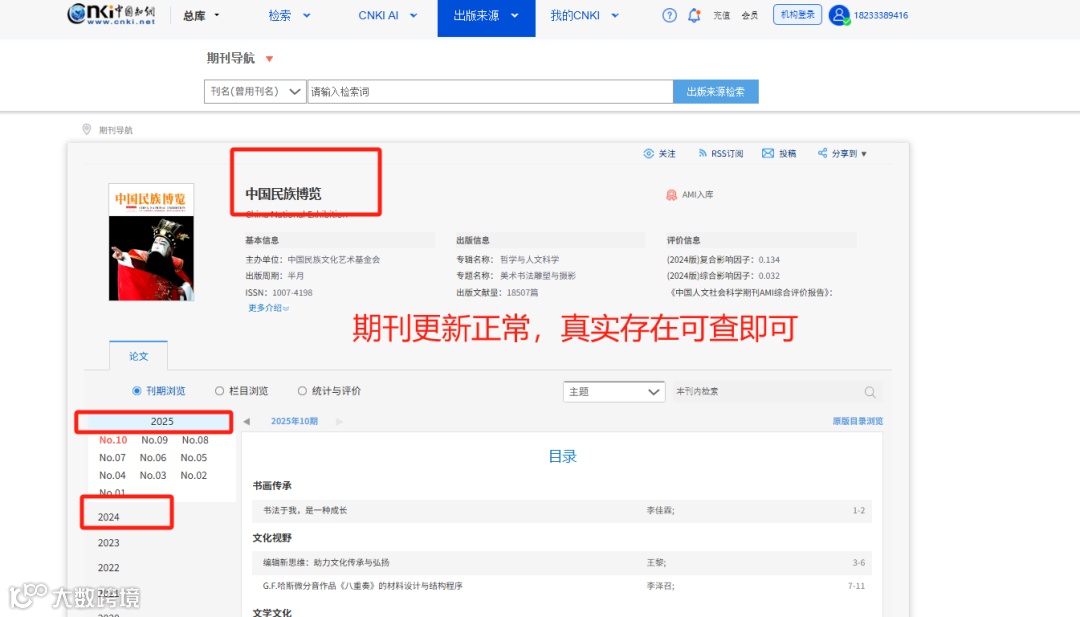Click the 关注 eye icon
Screen dimensions: 1080x617
click(x=648, y=154)
